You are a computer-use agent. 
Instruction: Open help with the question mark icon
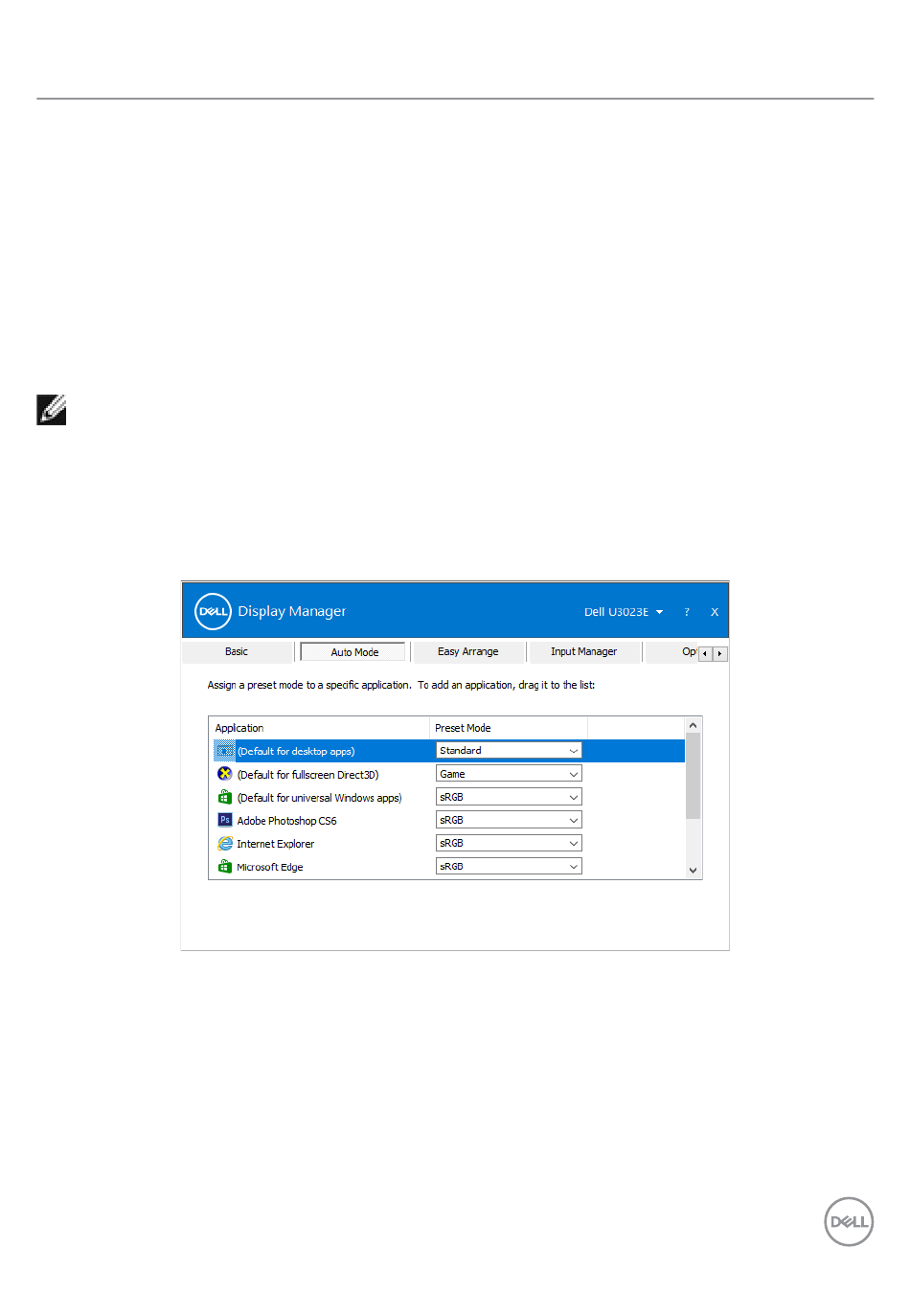(687, 612)
